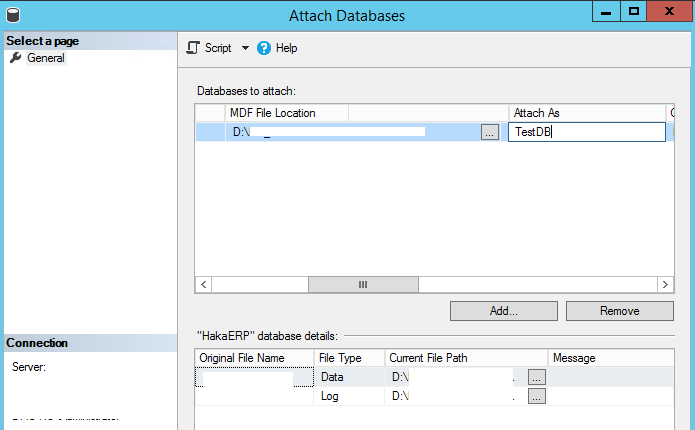This screenshot has width=695, height=430.
Task: Select the General page wrench icon
Action: [x=15, y=58]
